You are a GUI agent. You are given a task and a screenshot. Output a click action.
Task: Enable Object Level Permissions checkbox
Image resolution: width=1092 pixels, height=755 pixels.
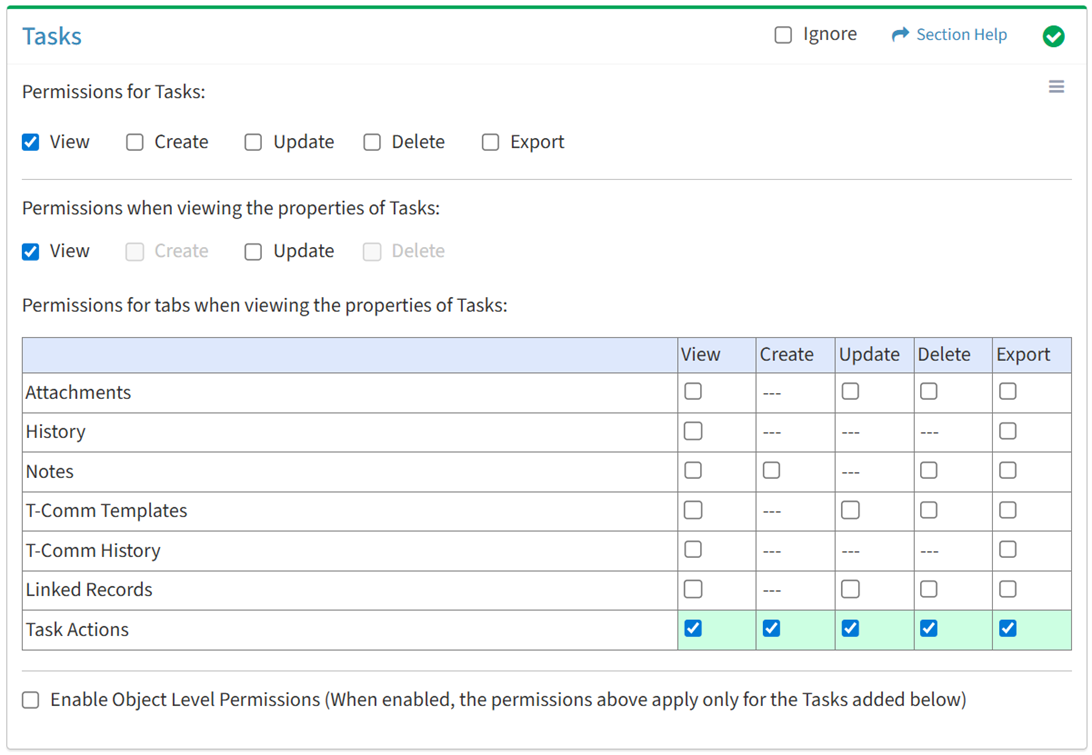click(x=31, y=700)
